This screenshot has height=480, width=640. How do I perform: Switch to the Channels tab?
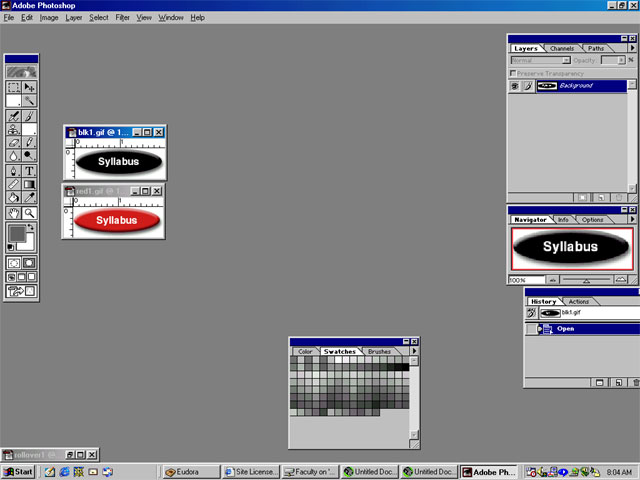point(562,48)
